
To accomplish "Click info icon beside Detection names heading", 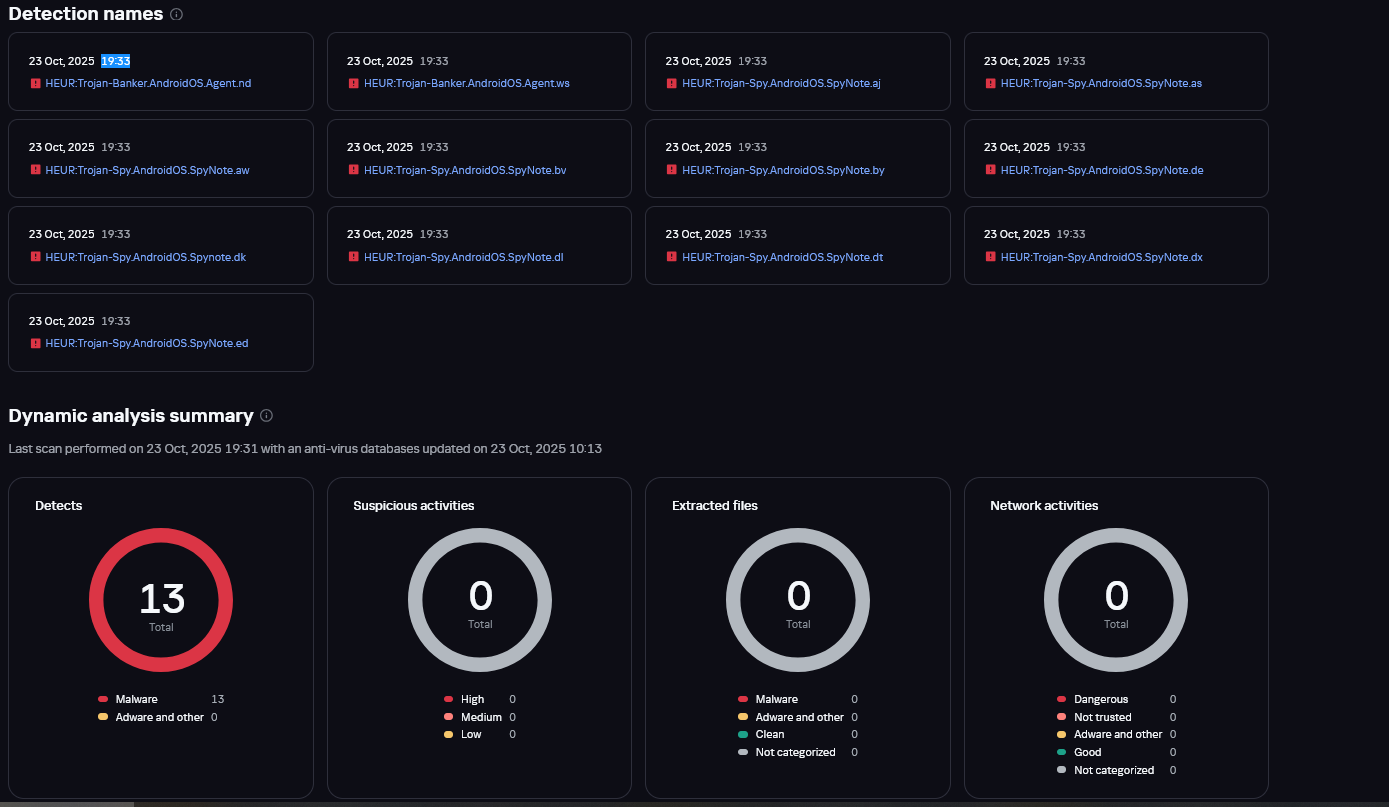I will (177, 15).
